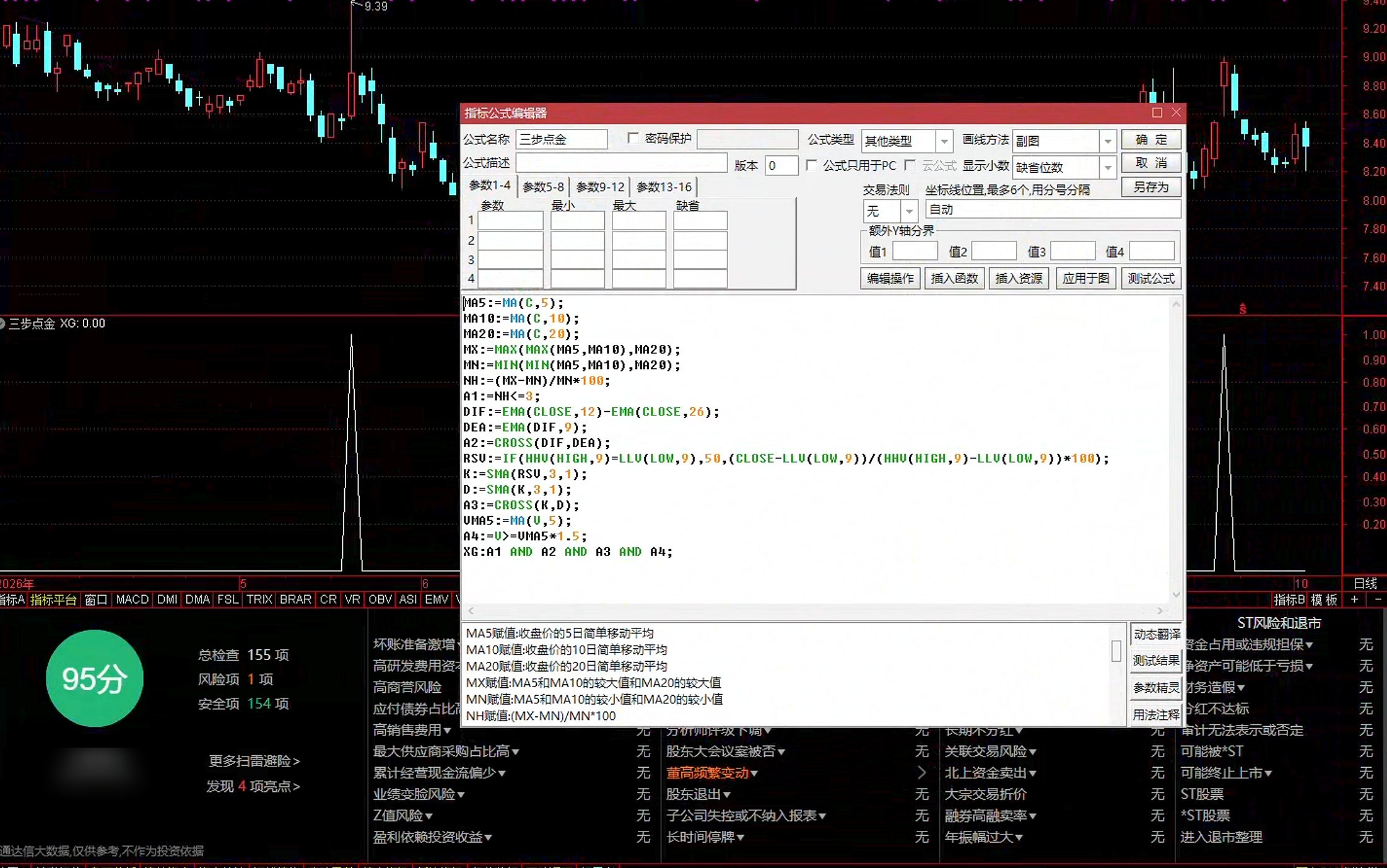Image resolution: width=1387 pixels, height=868 pixels.
Task: Click the 参数精灵 button
Action: click(1156, 688)
